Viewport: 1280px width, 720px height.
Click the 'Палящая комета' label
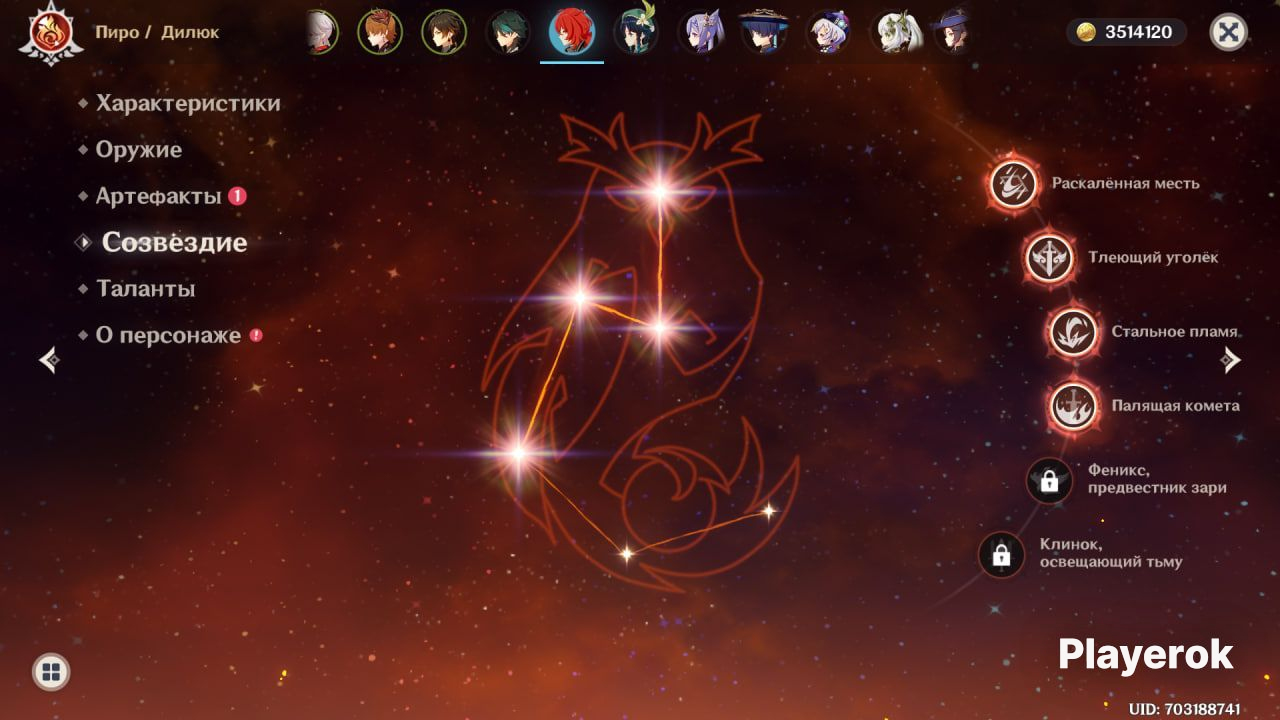point(1176,406)
